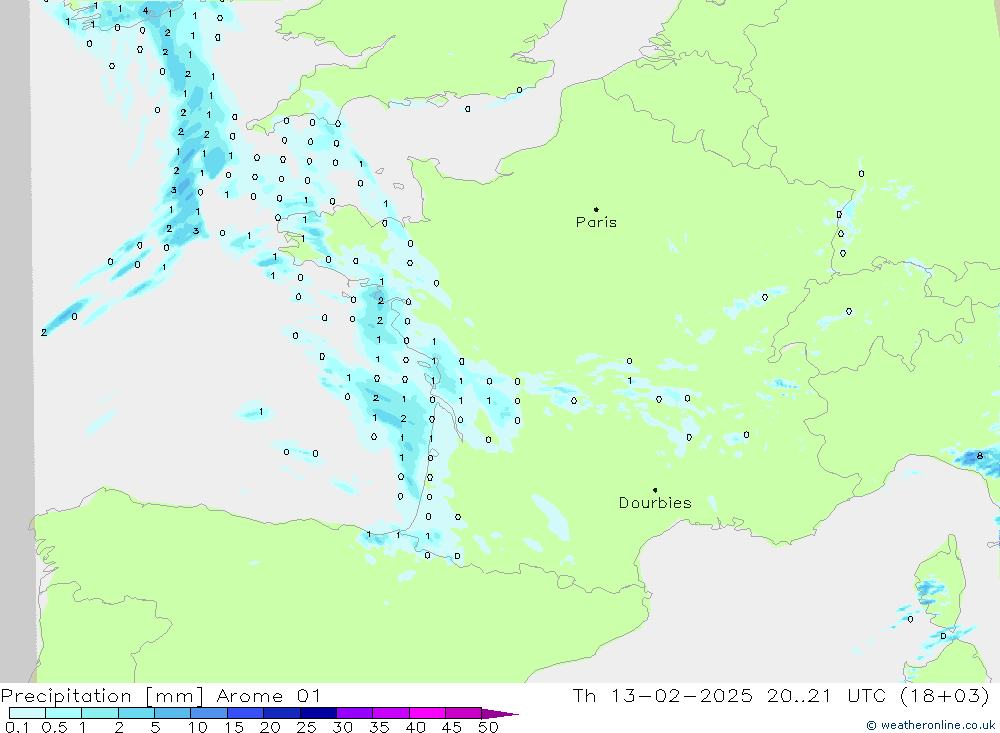Click the legend label '0.1'

coord(17,727)
